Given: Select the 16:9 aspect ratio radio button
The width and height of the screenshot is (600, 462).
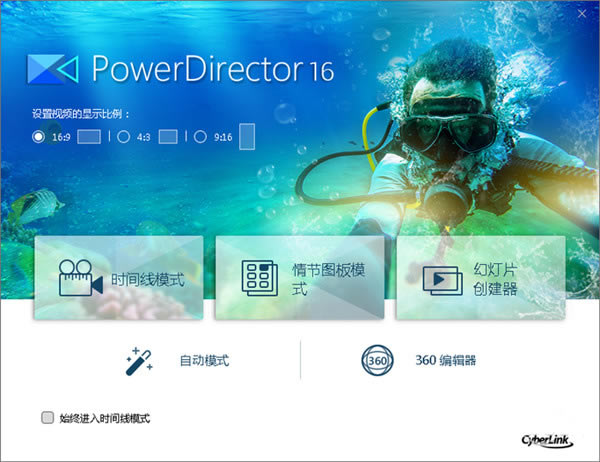Looking at the screenshot, I should coord(38,137).
